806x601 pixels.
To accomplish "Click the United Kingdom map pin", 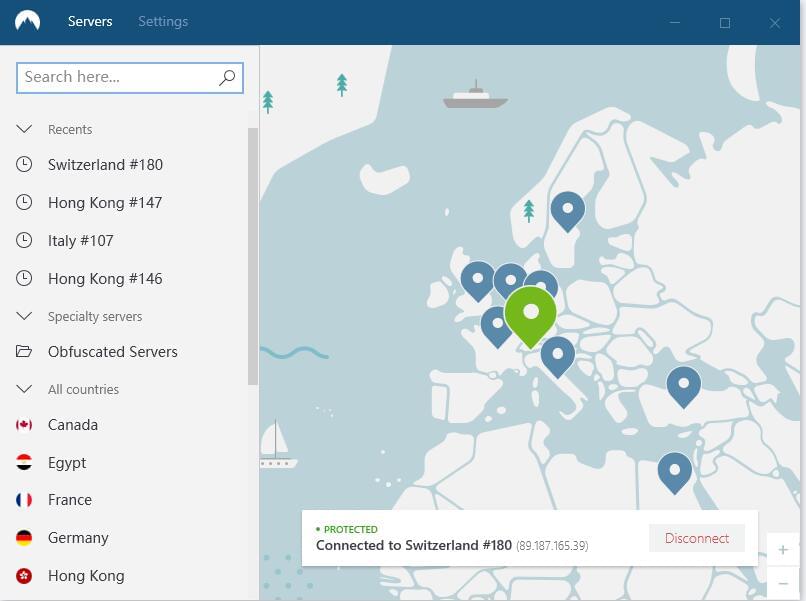I will pos(478,281).
